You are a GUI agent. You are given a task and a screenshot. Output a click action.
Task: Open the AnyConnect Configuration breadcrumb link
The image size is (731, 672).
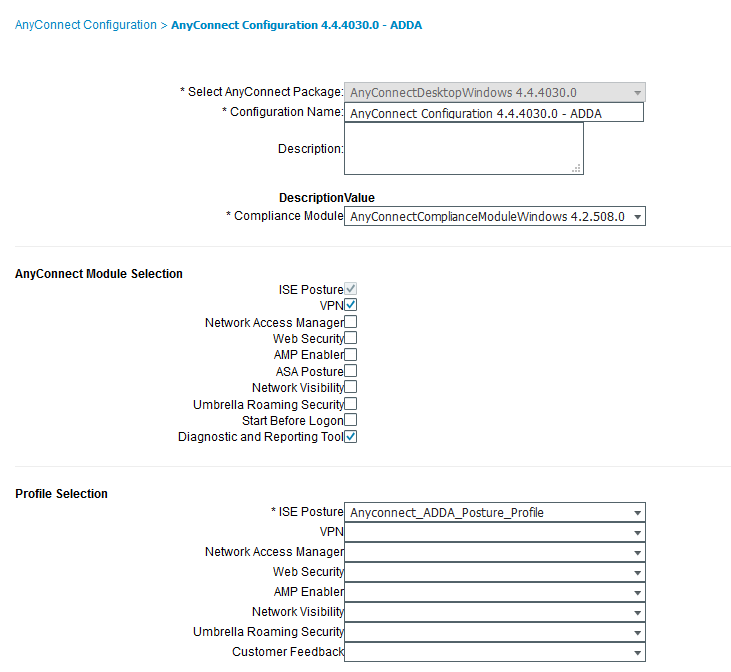(x=86, y=25)
